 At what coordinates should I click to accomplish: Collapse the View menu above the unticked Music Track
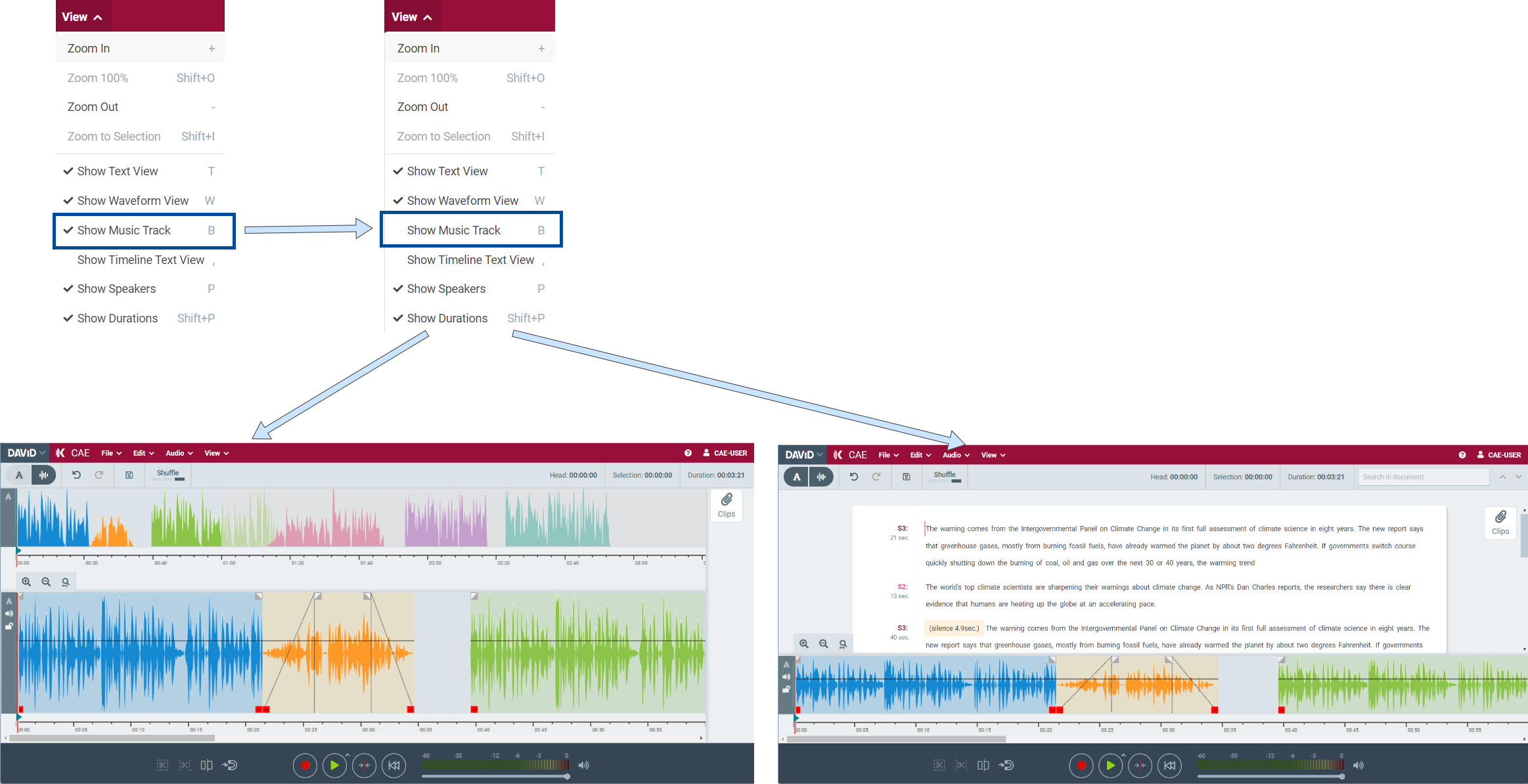coord(411,17)
